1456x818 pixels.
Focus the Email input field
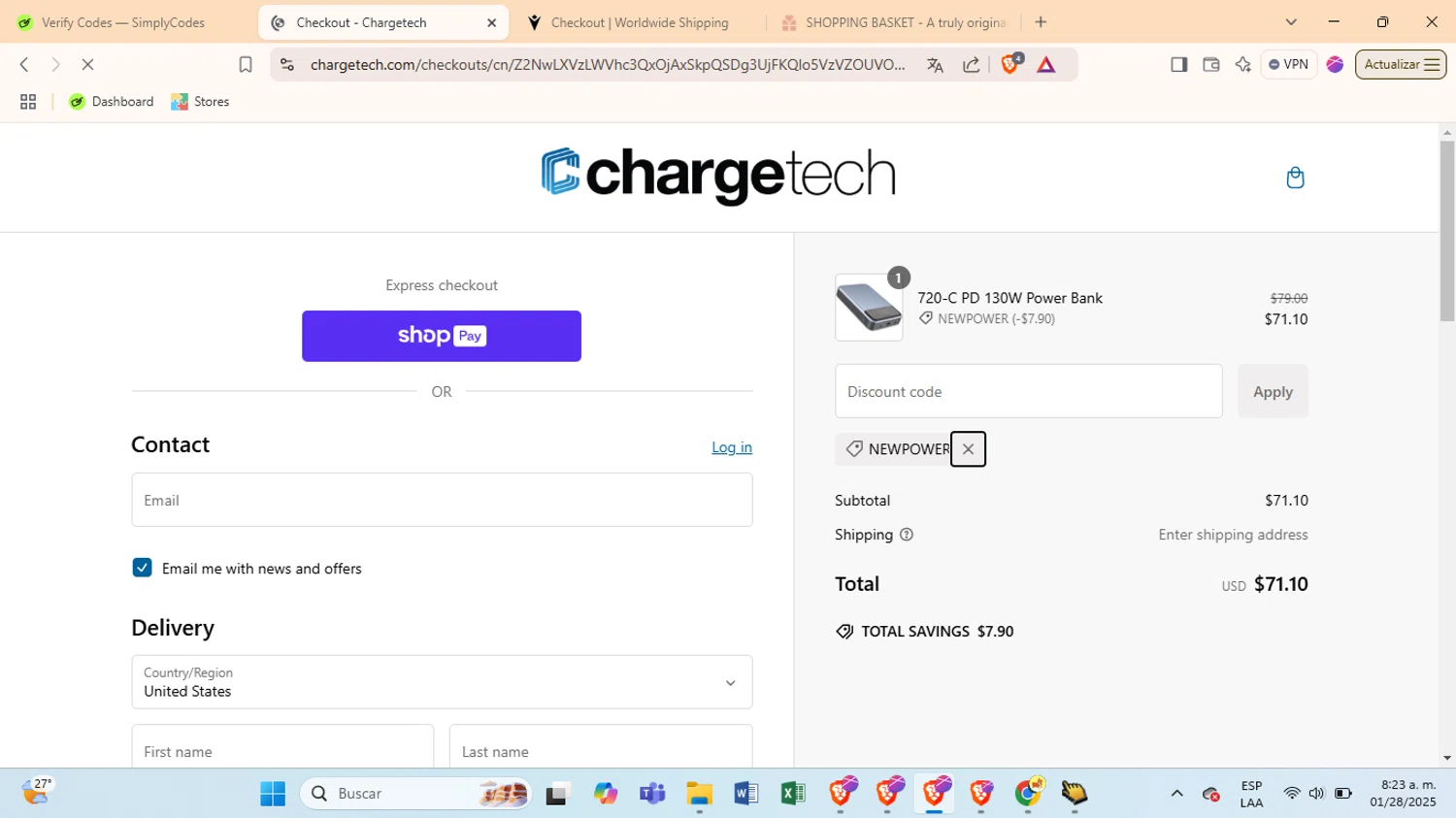pos(442,500)
